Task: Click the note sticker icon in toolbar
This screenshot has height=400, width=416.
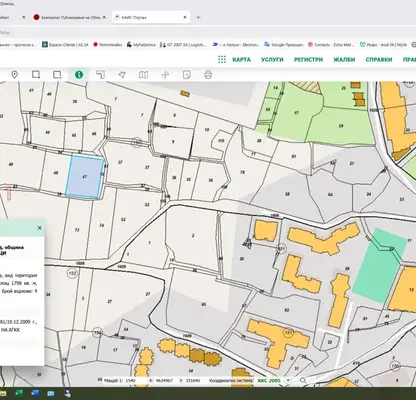Action: point(187,75)
